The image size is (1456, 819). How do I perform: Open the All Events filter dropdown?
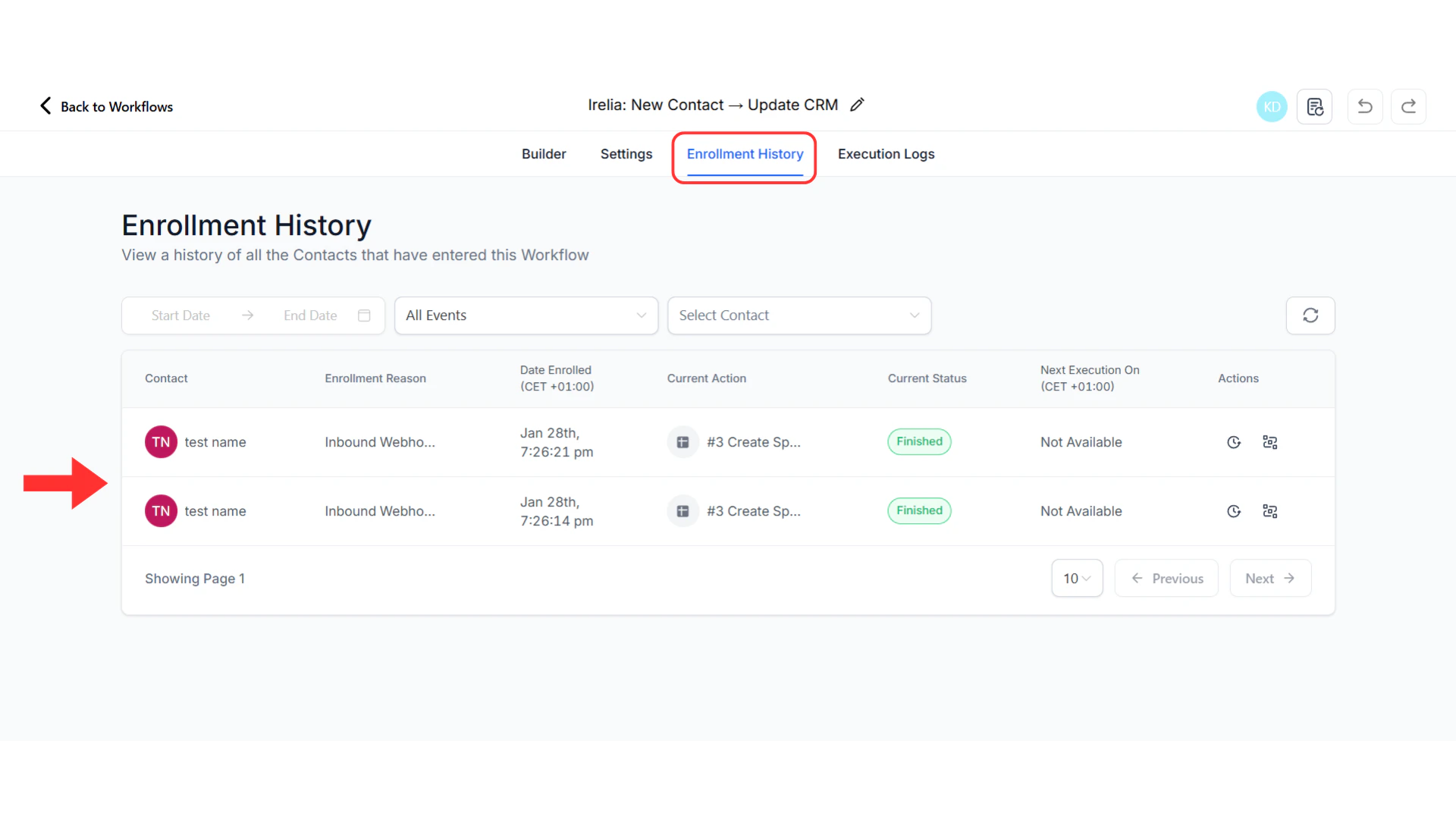point(526,315)
